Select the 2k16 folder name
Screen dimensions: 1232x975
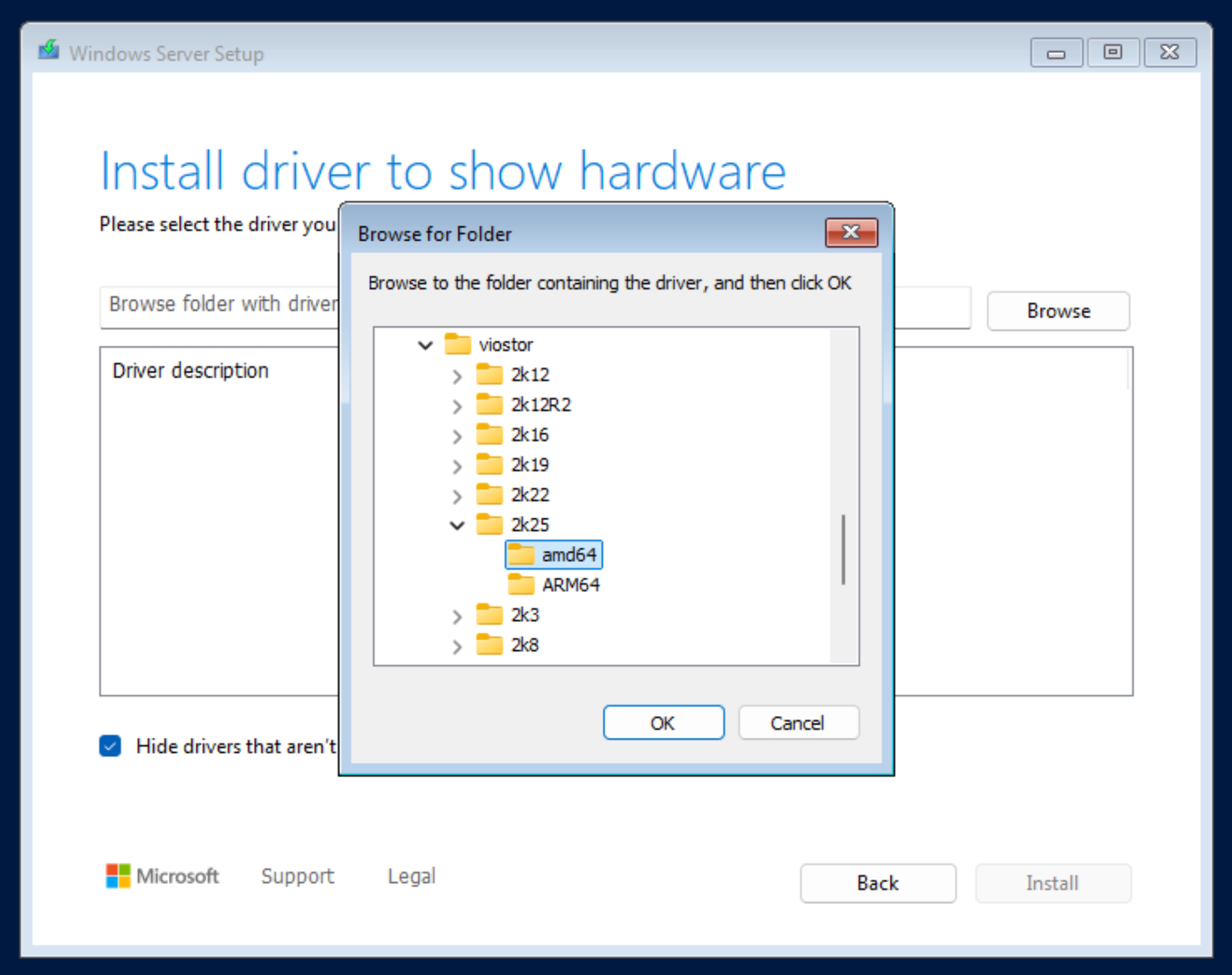tap(530, 434)
